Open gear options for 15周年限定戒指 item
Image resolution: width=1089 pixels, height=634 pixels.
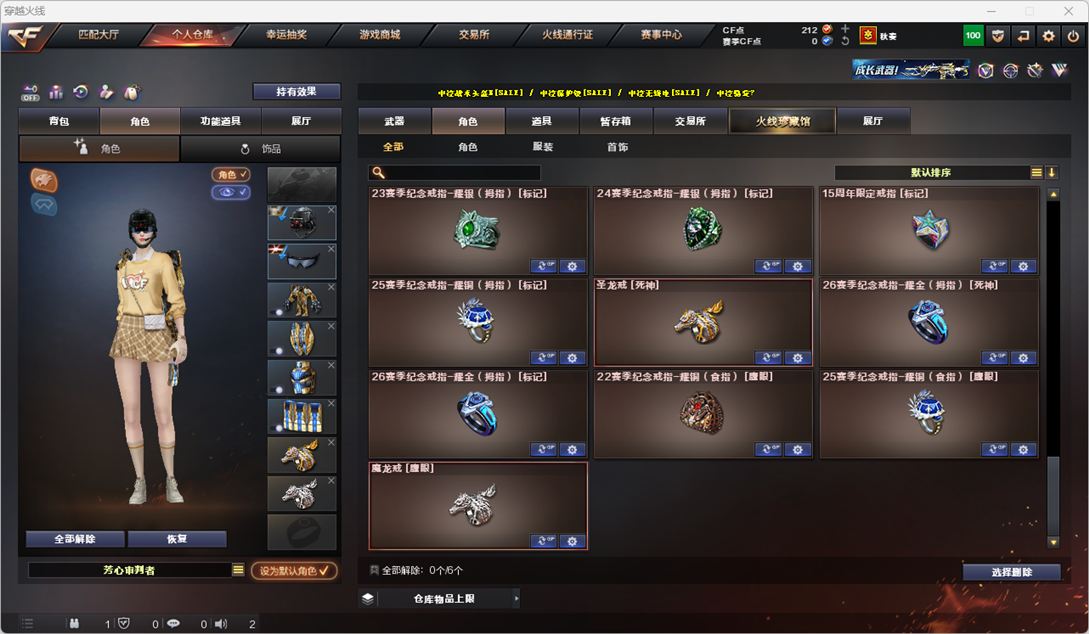point(1023,266)
